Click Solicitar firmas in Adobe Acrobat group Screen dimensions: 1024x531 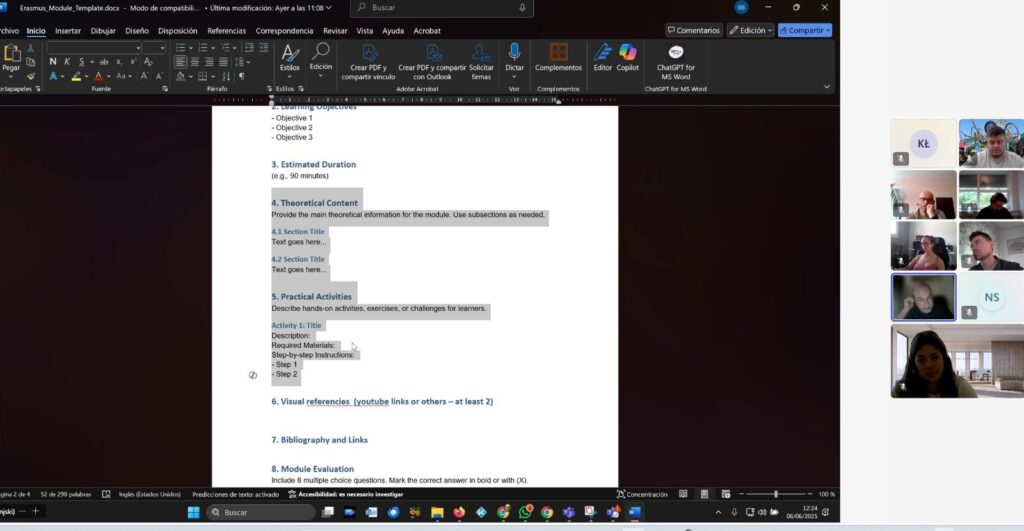pyautogui.click(x=481, y=61)
